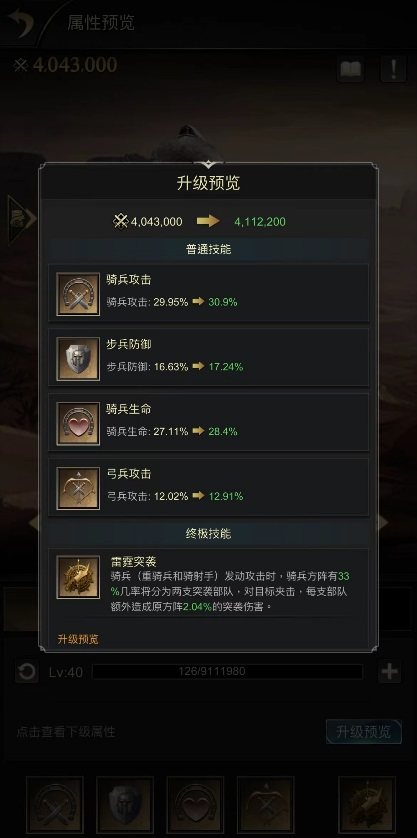Click the left side arrow tab
The height and width of the screenshot is (838, 417).
(21, 219)
